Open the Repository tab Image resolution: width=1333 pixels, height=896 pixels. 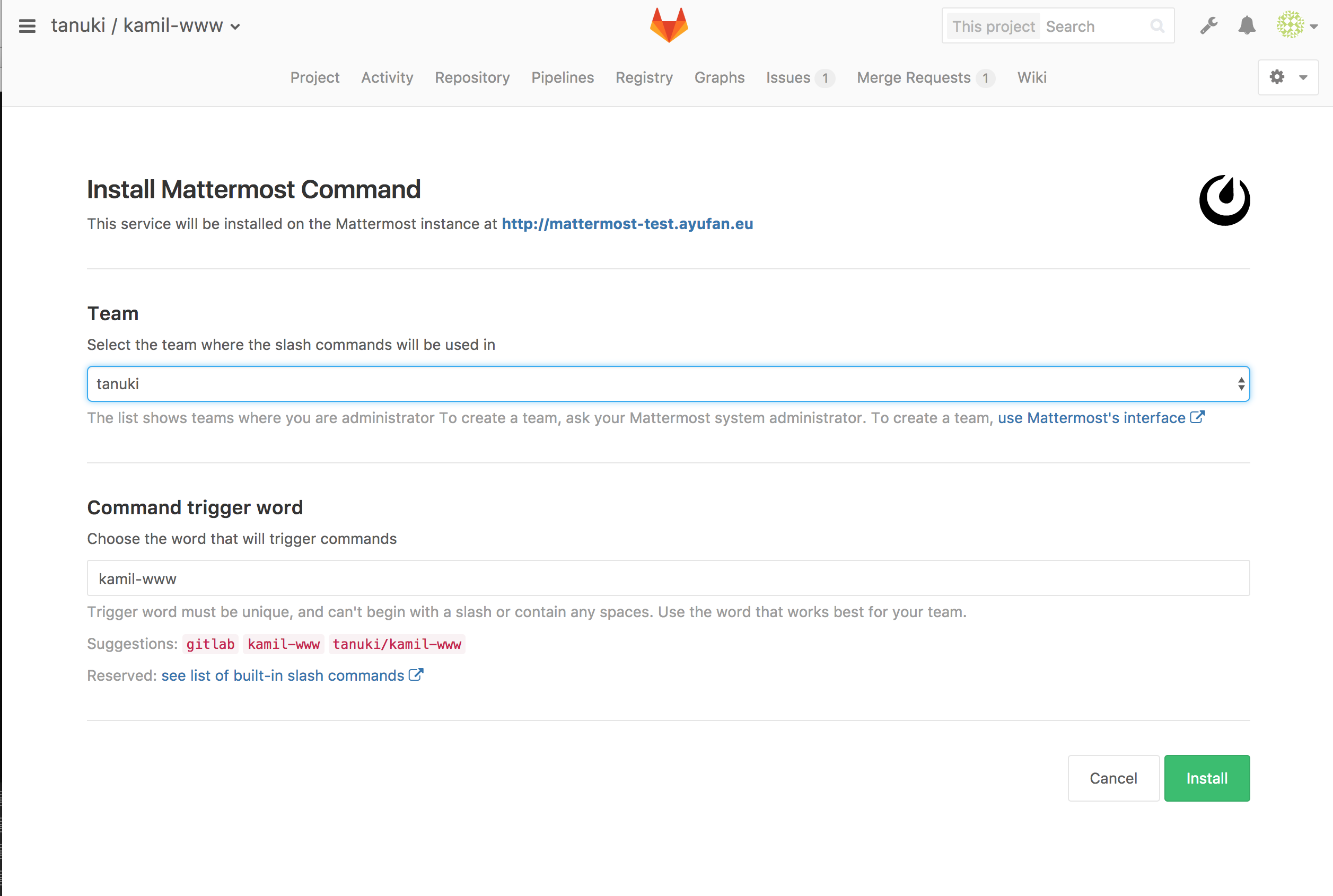[472, 78]
